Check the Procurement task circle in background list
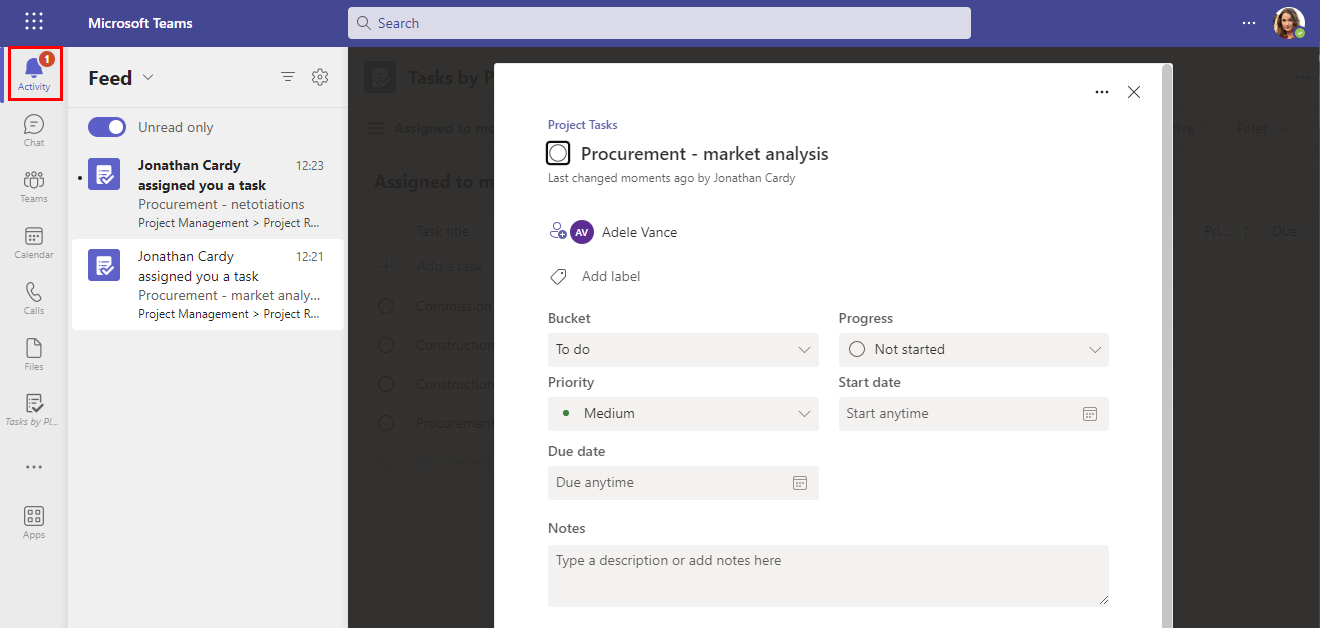The image size is (1320, 628). click(386, 423)
